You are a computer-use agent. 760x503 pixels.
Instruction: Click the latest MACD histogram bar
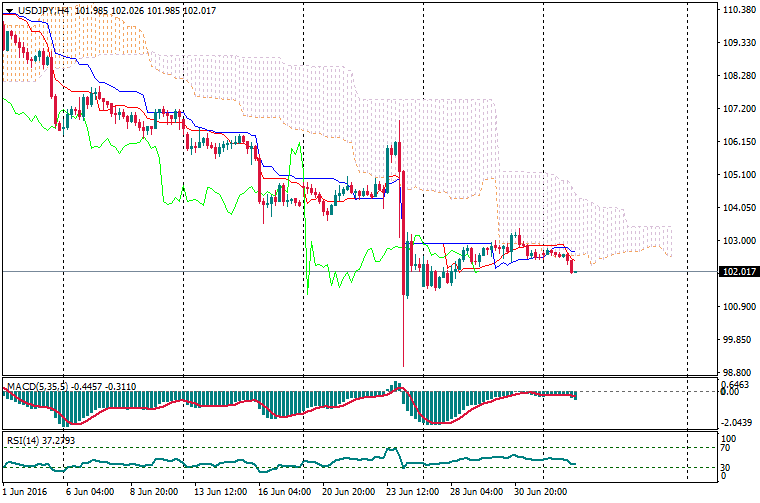pos(575,395)
